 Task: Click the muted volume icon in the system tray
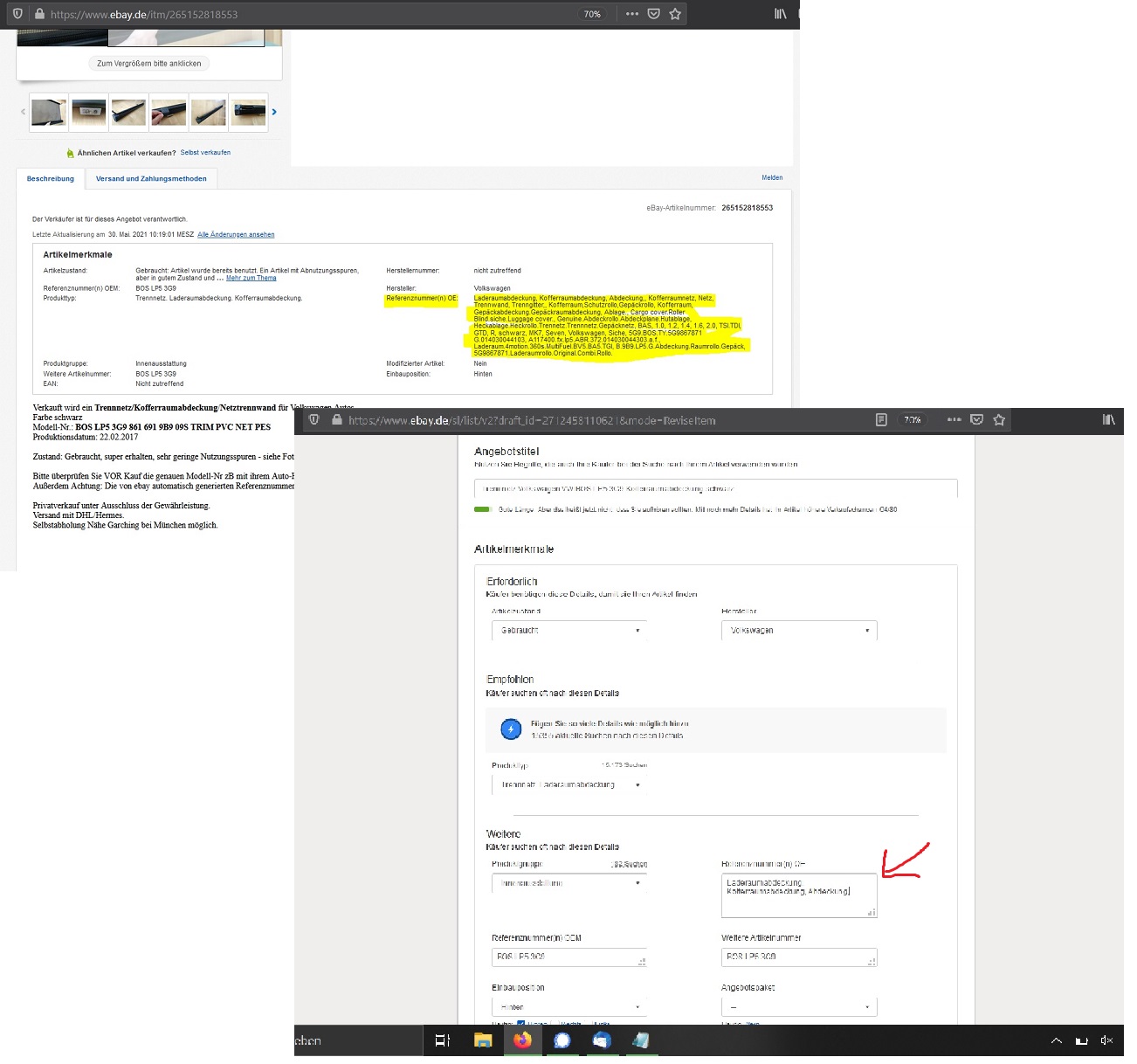(1106, 1040)
